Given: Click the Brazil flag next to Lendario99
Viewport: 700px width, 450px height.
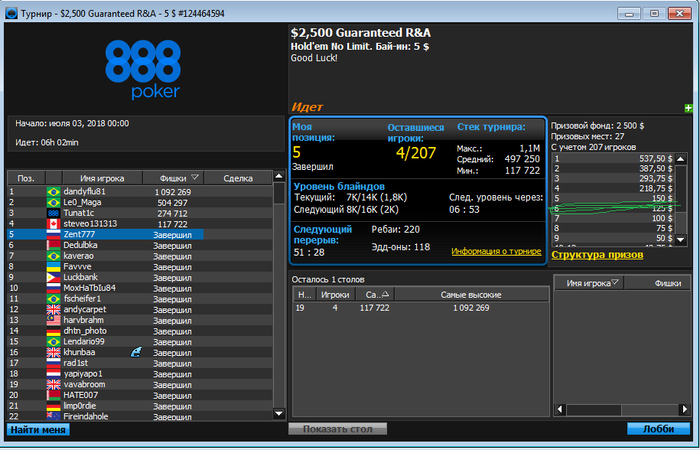Looking at the screenshot, I should pyautogui.click(x=54, y=342).
